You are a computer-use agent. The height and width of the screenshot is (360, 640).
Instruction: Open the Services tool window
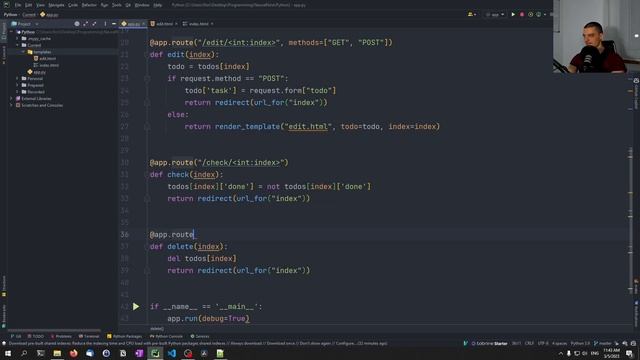pyautogui.click(x=200, y=336)
